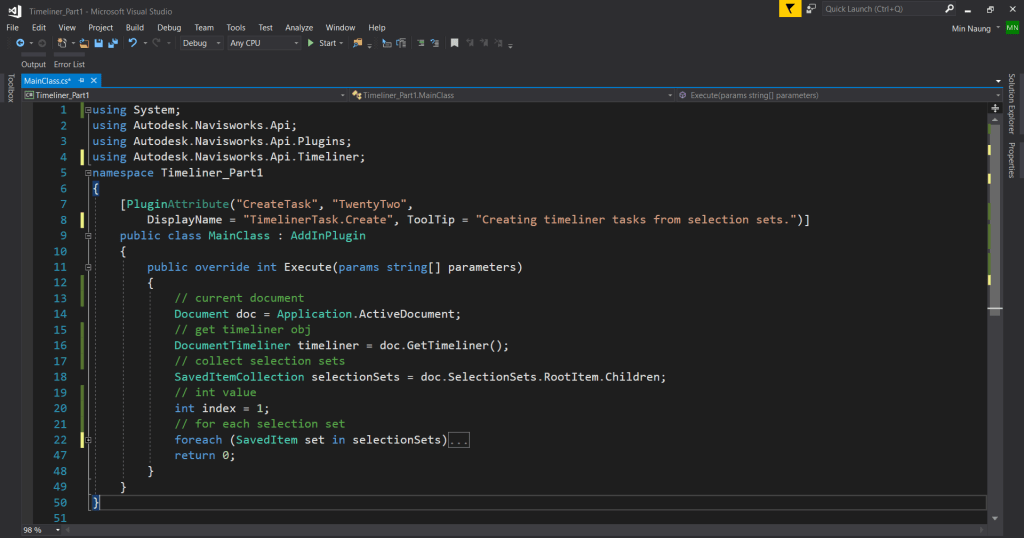Switch to the Error List tab
The height and width of the screenshot is (538, 1024).
click(69, 64)
